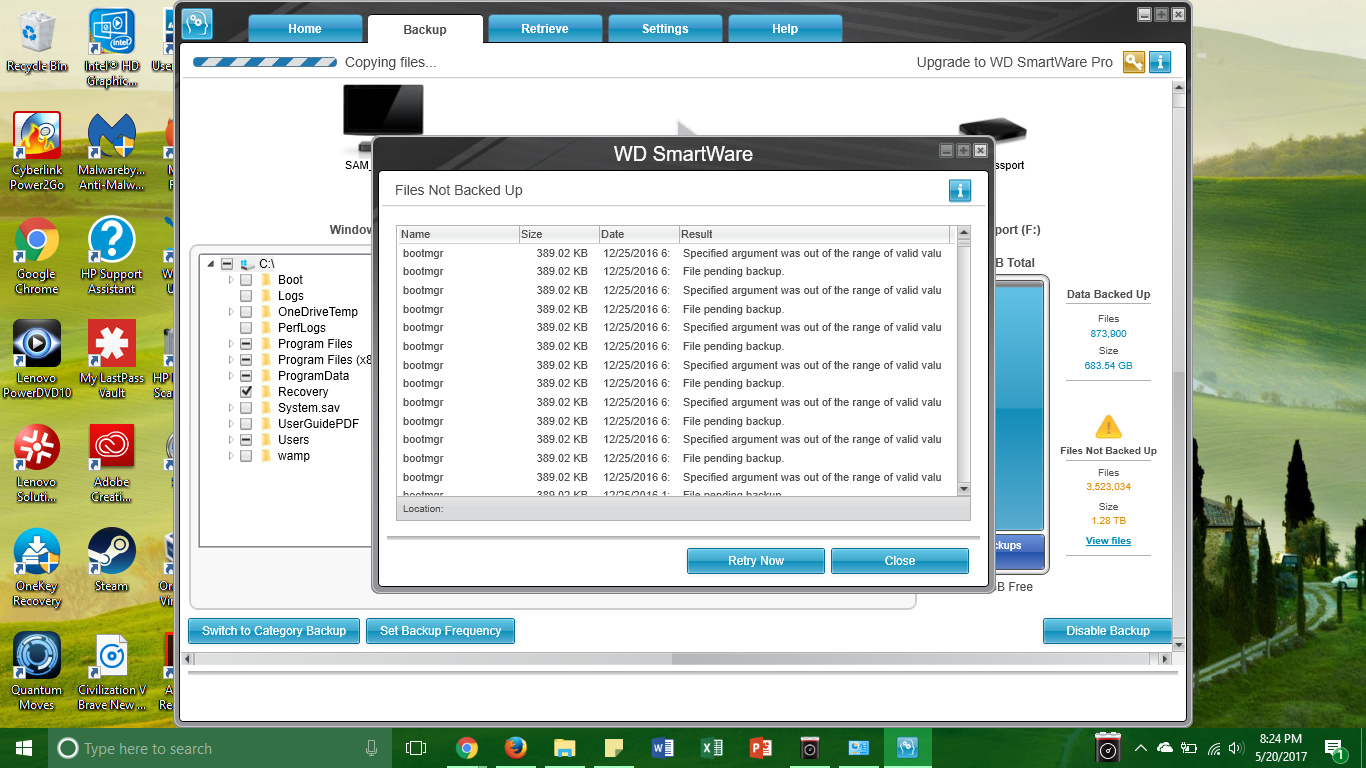The image size is (1366, 768).
Task: Click Switch to Category Backup button
Action: coord(274,631)
